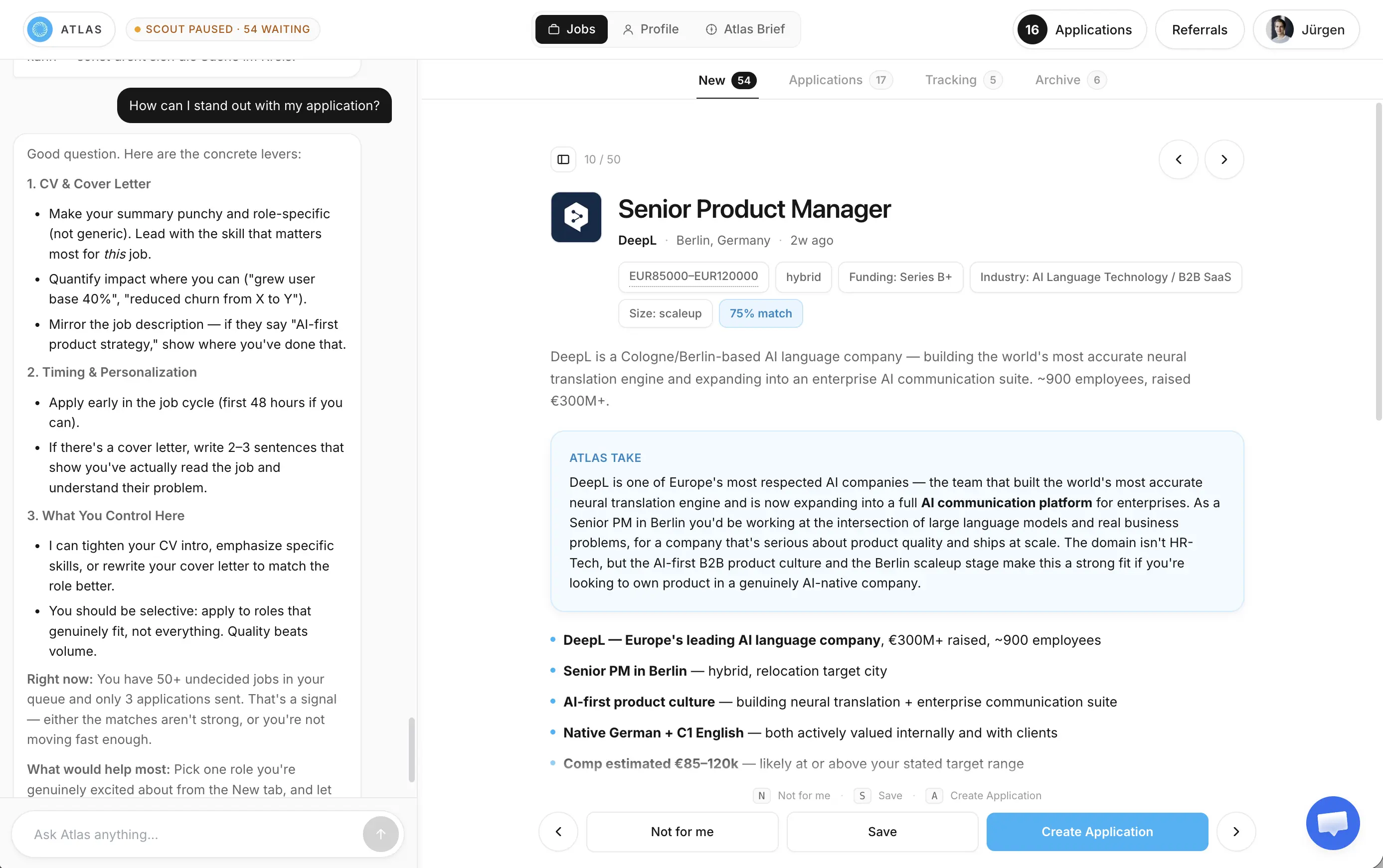Click Jürgen's avatar photo
1383x868 pixels.
[1280, 29]
